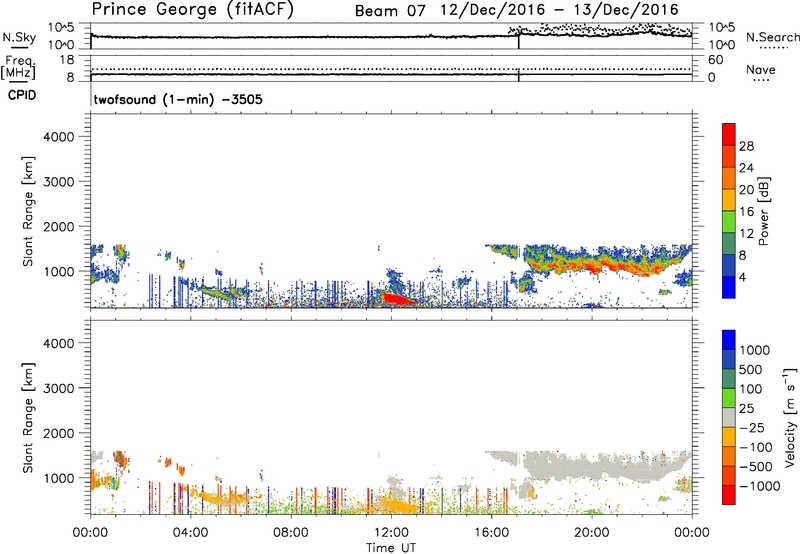
Task: Click the "100" label on the velocity colorbar
Action: [751, 389]
